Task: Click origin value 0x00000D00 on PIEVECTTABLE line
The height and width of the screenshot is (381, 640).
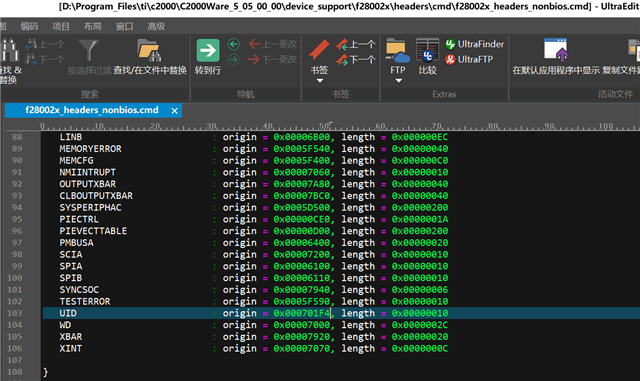Action: click(302, 231)
